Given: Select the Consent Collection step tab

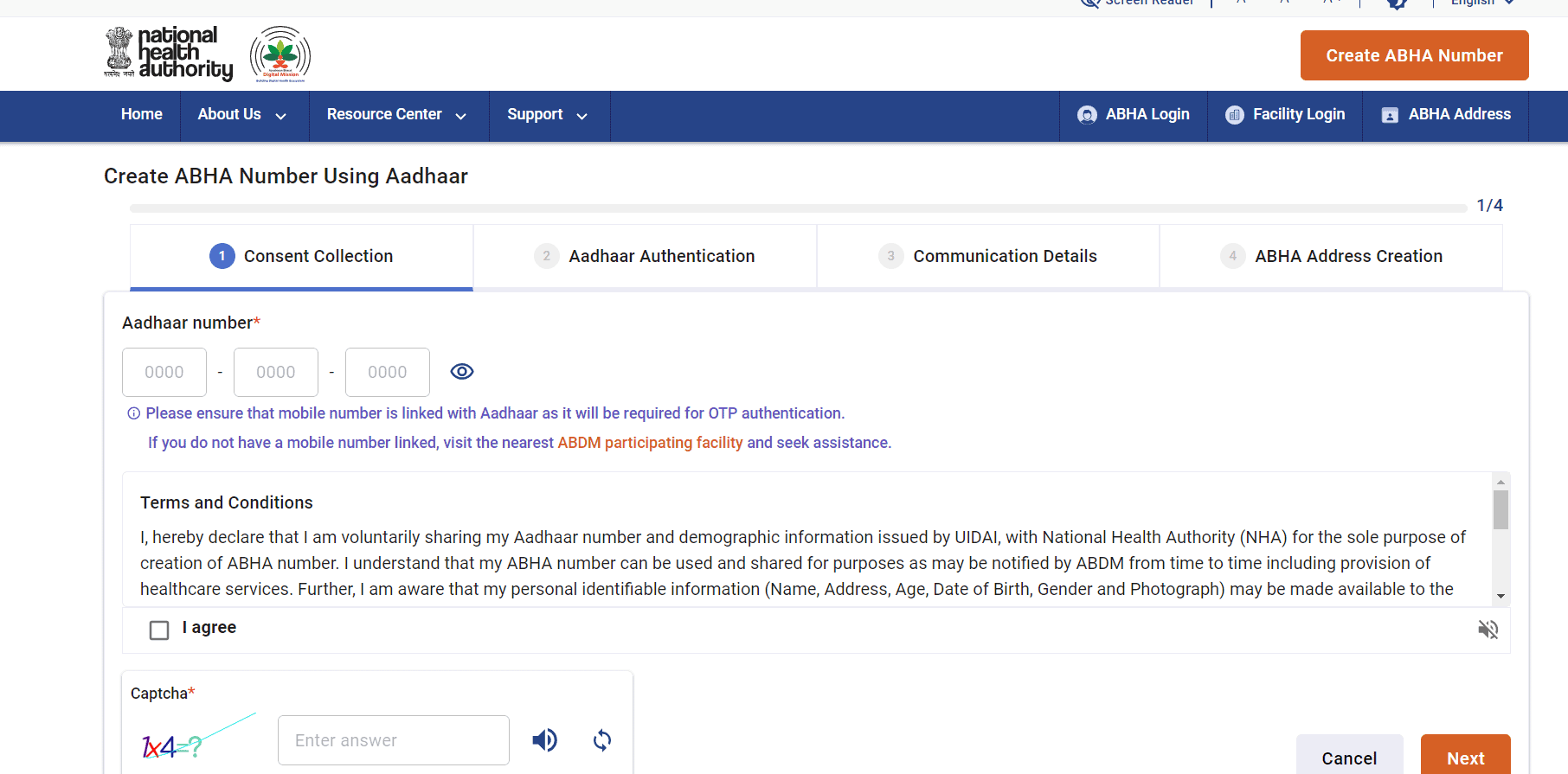Looking at the screenshot, I should click(x=301, y=256).
